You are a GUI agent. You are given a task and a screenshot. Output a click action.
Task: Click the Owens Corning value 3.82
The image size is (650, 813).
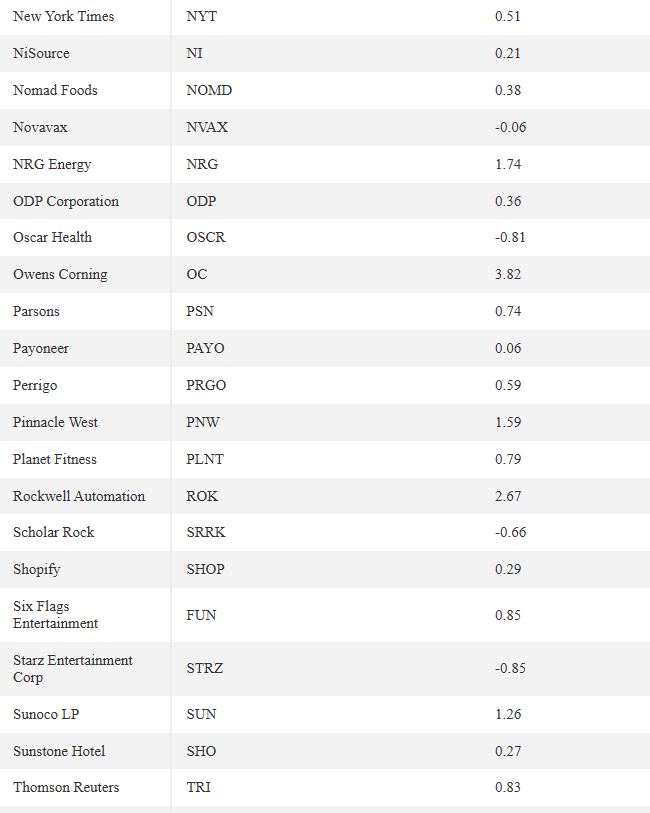click(507, 274)
